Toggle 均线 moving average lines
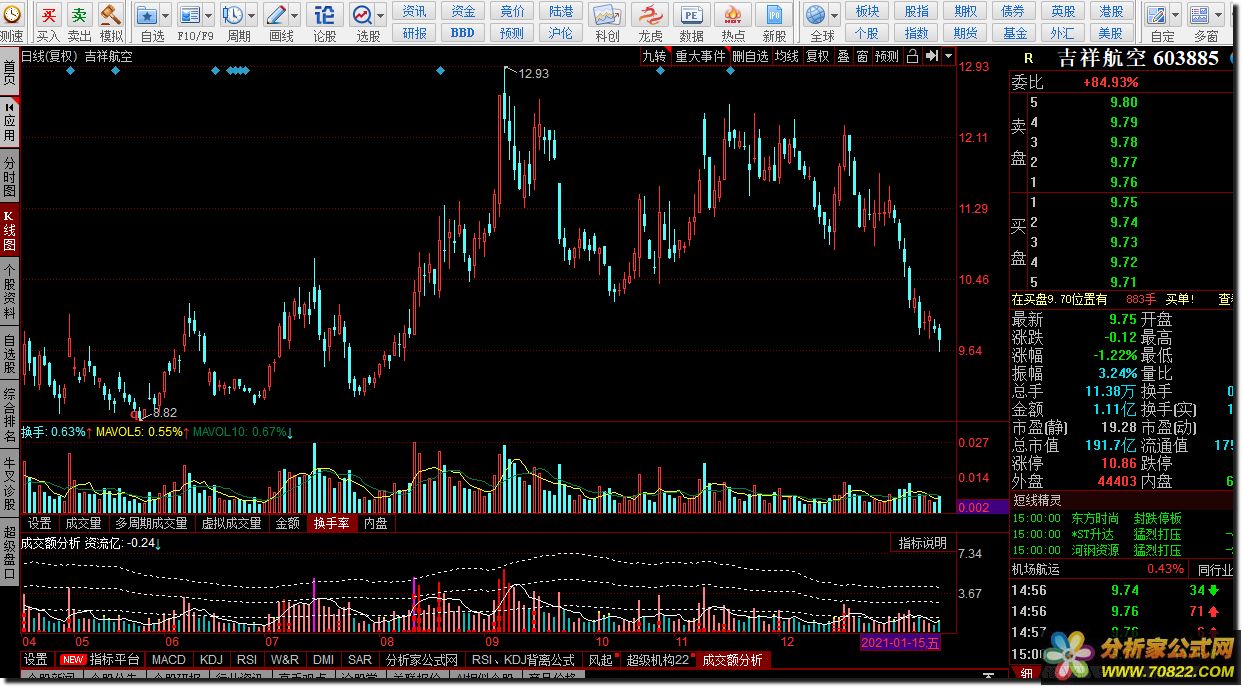Image resolution: width=1243 pixels, height=687 pixels. (x=787, y=57)
